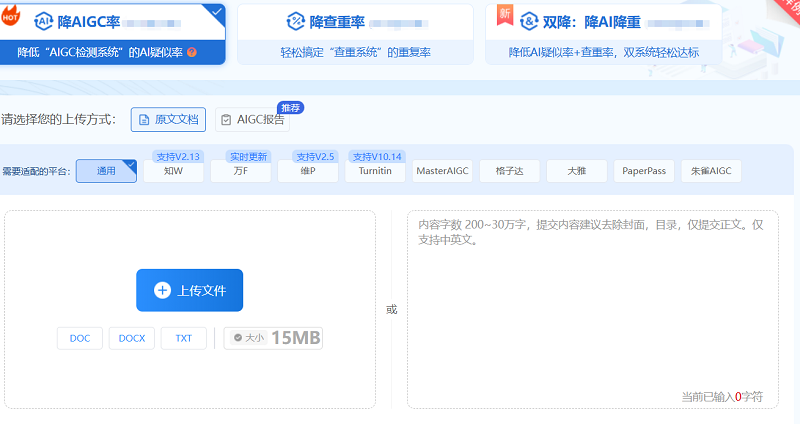
Task: Click the 推荐 badge on AIGC报告
Action: [x=290, y=108]
